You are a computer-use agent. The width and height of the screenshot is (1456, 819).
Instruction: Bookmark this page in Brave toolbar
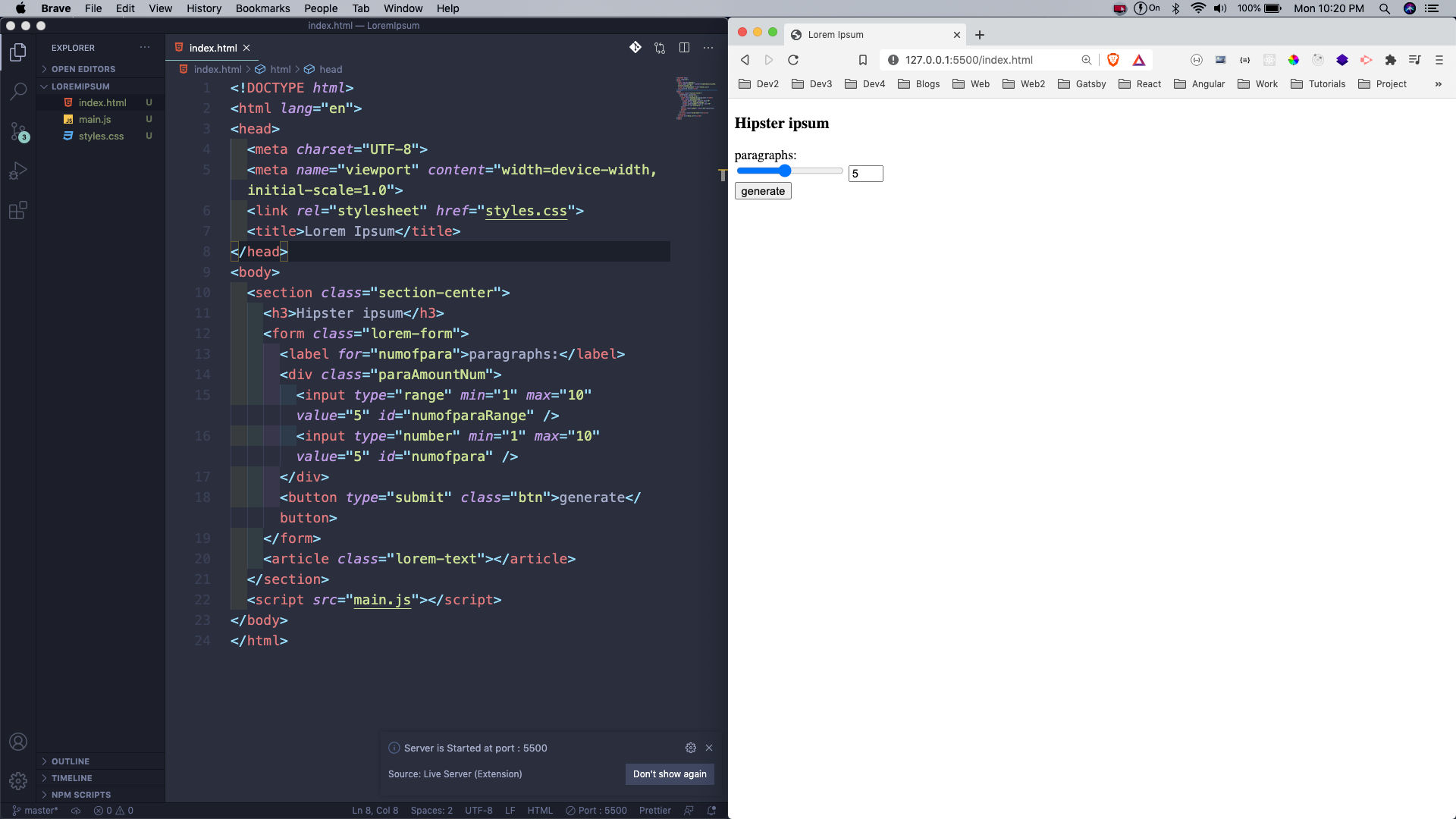863,60
